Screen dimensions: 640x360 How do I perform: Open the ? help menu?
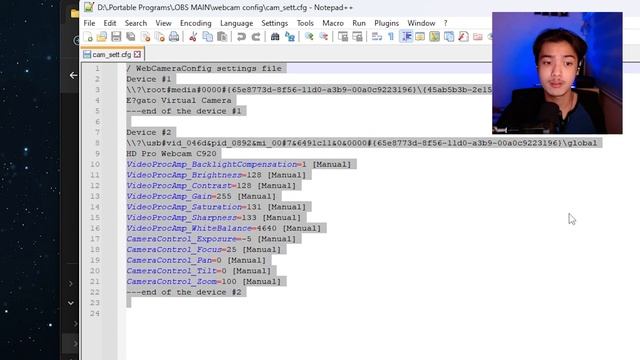click(x=446, y=23)
